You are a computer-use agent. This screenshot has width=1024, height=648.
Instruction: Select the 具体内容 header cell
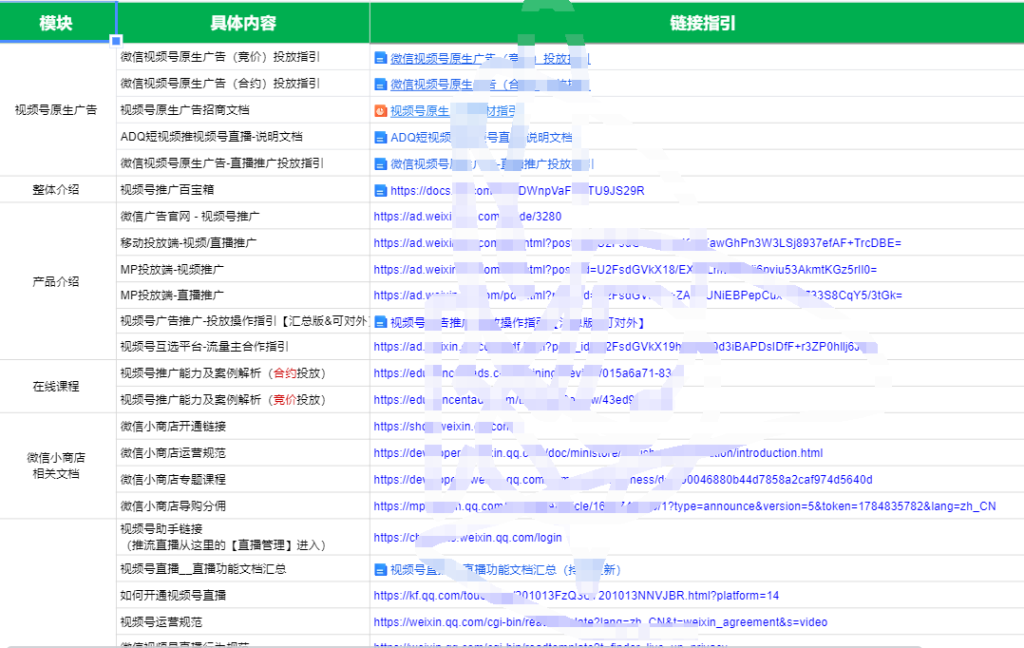[243, 23]
